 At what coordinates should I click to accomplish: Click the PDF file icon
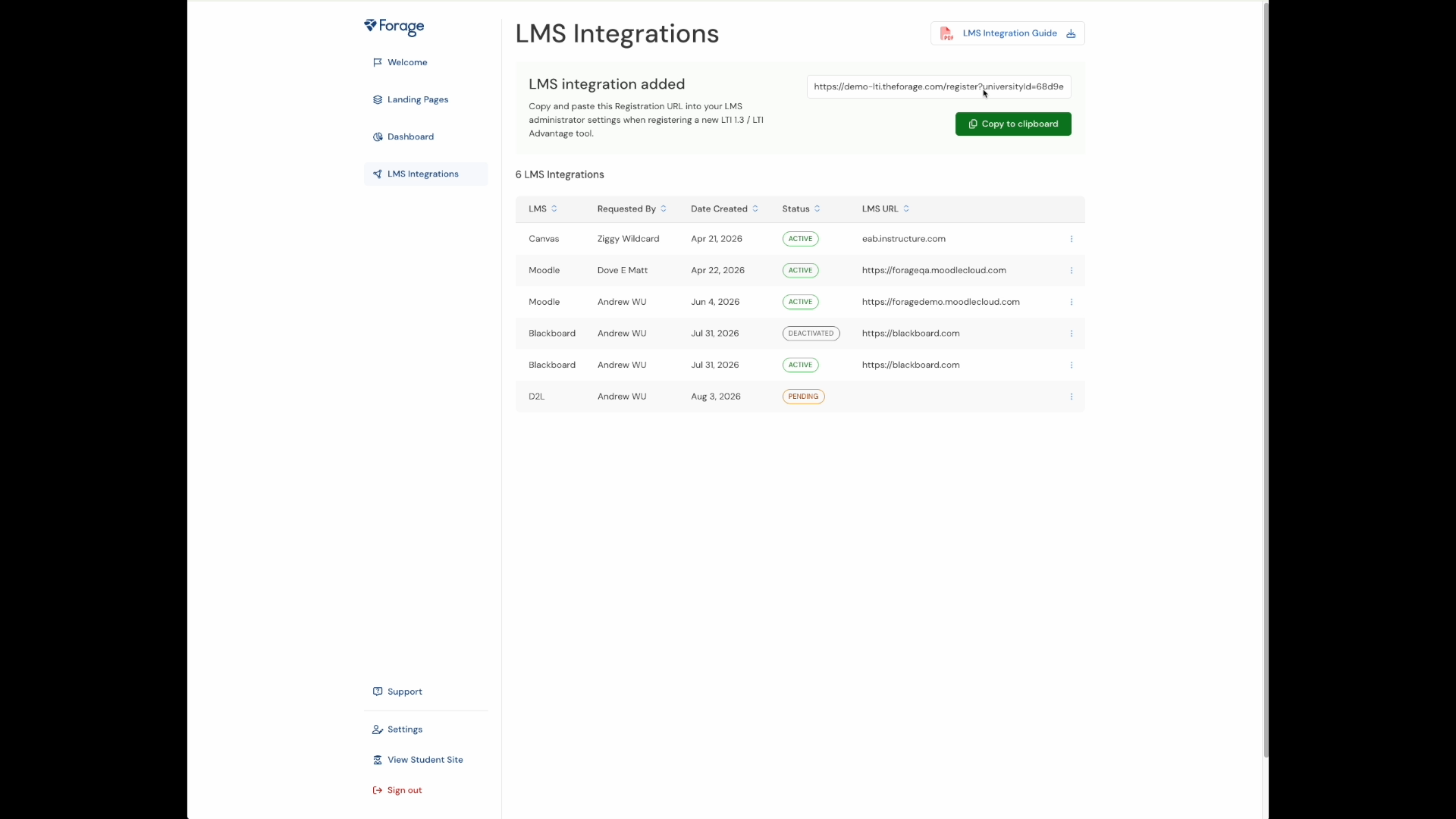946,33
